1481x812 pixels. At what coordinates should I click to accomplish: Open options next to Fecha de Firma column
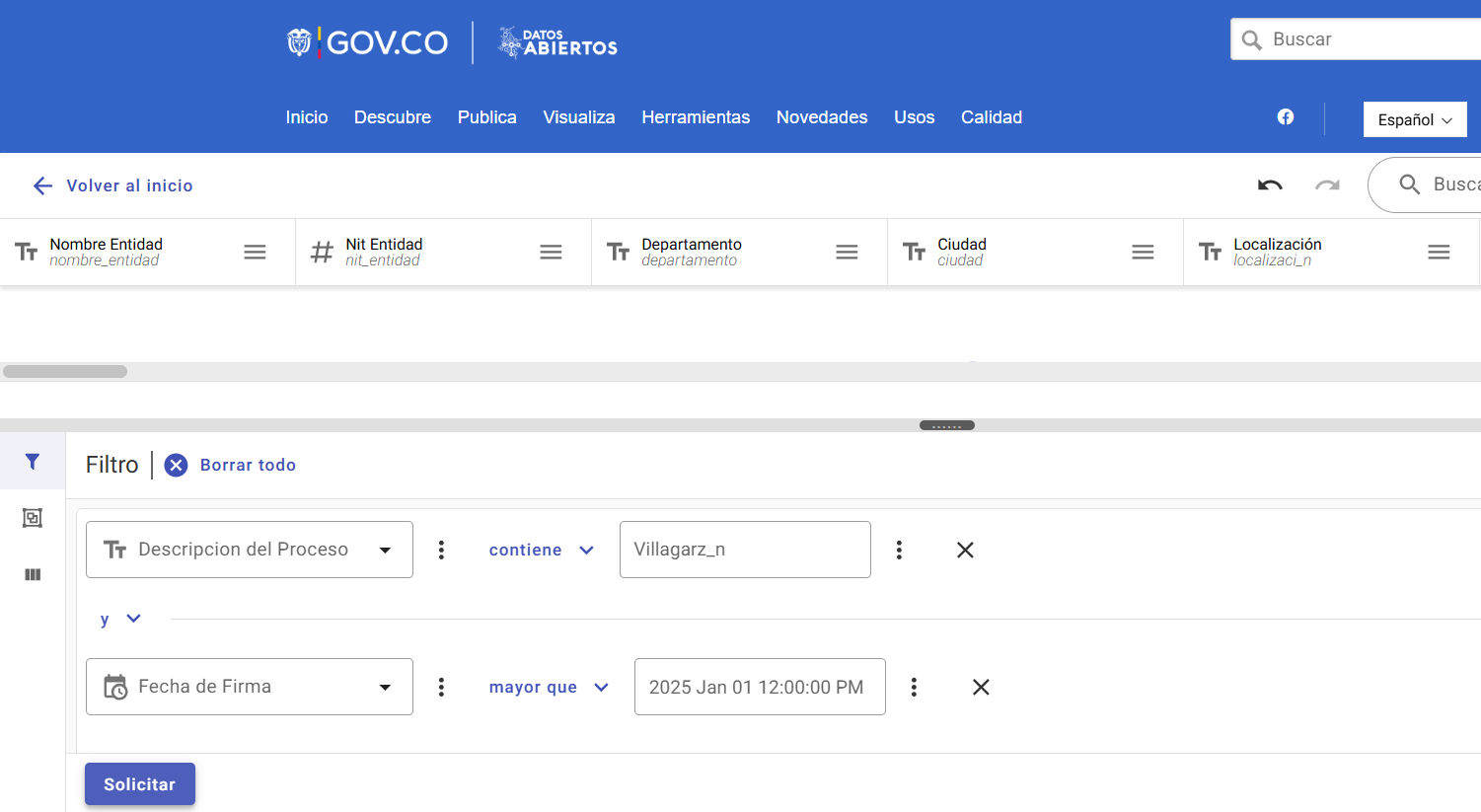pos(441,687)
